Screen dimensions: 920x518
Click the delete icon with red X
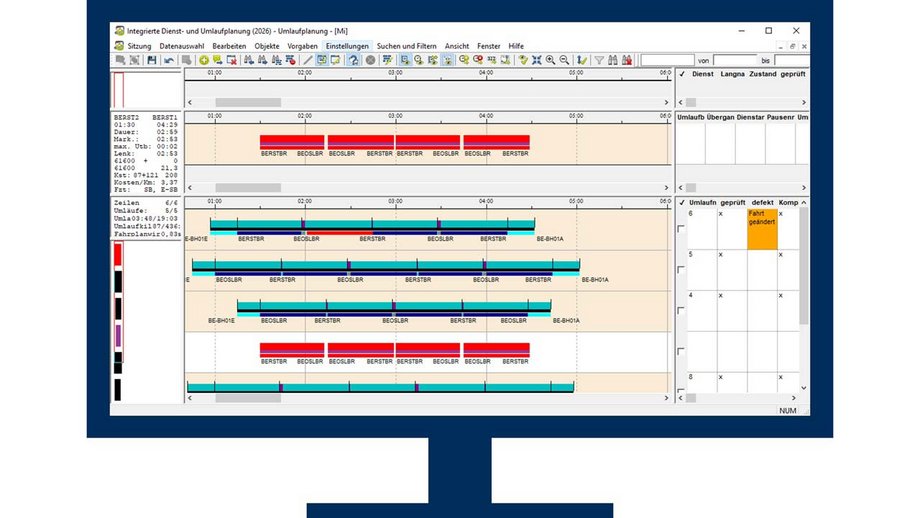point(232,60)
